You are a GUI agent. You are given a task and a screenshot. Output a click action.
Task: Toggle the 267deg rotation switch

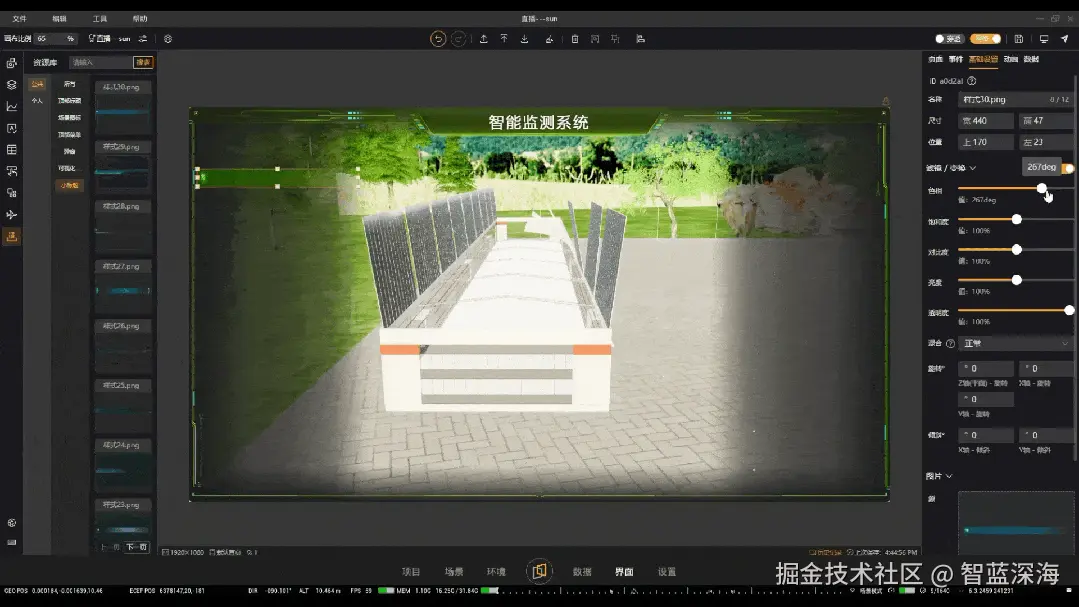pos(1067,167)
